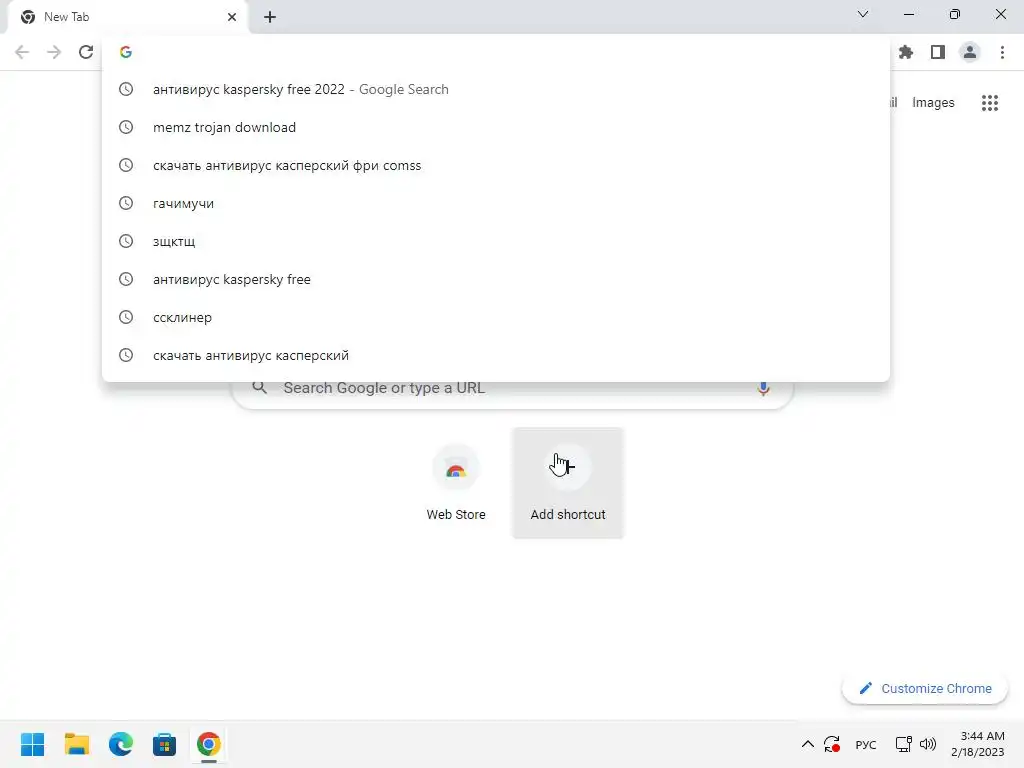Viewport: 1024px width, 768px height.
Task: Choose suggestion 'антивирус kaspersky free' without 2022
Action: (496, 280)
